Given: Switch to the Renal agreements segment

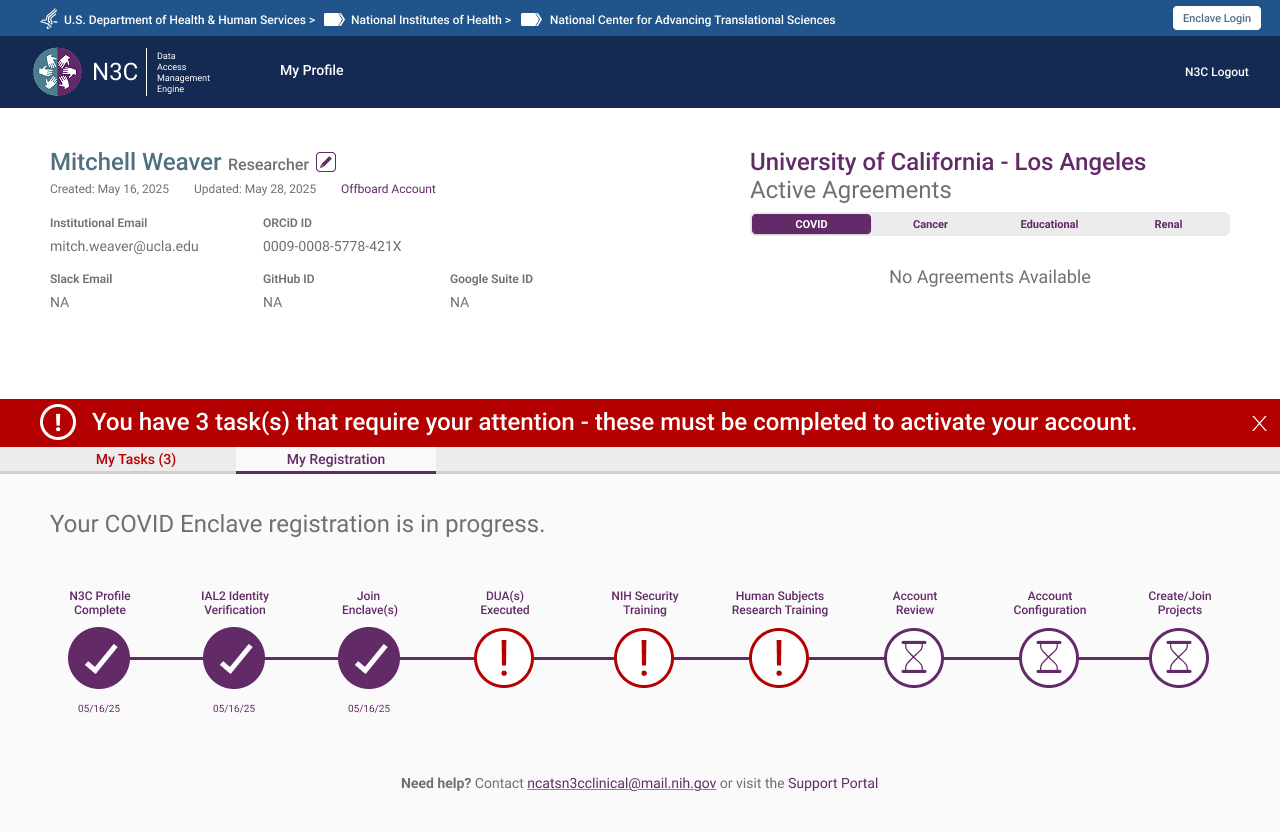Looking at the screenshot, I should click(x=1168, y=224).
